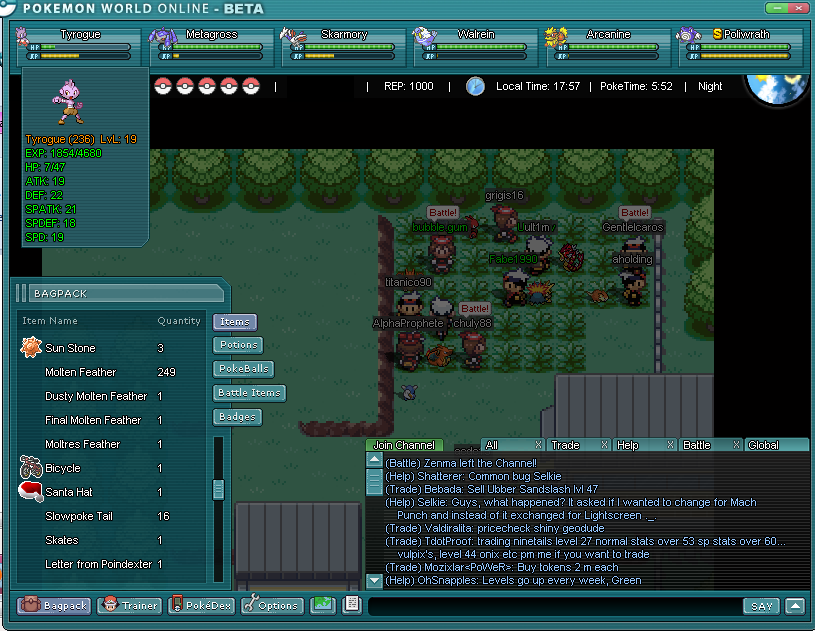
Task: Select Letter from Poindexter item row
Action: [110, 564]
